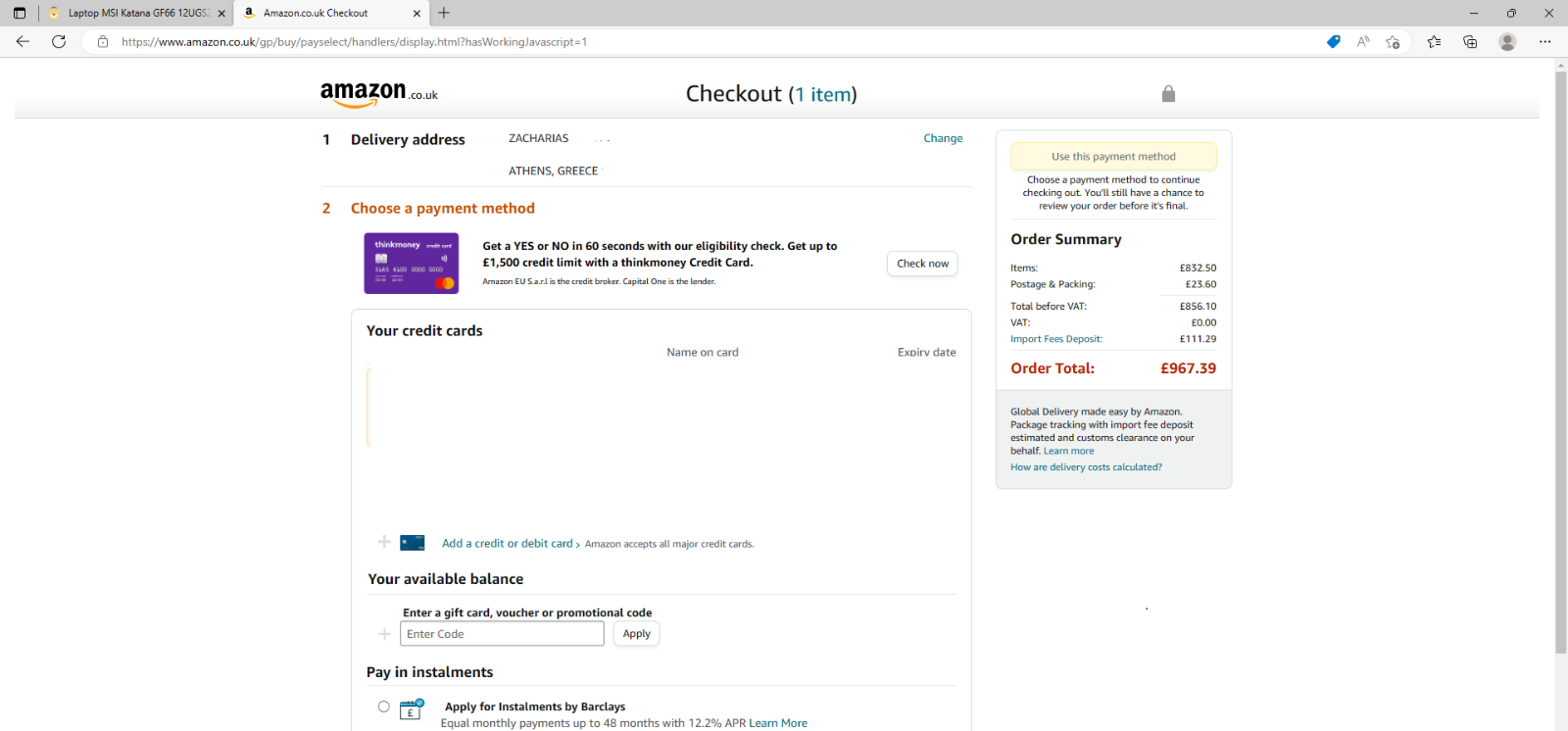Image resolution: width=1568 pixels, height=731 pixels.
Task: Open Import Fees Deposit details
Action: [x=1056, y=339]
